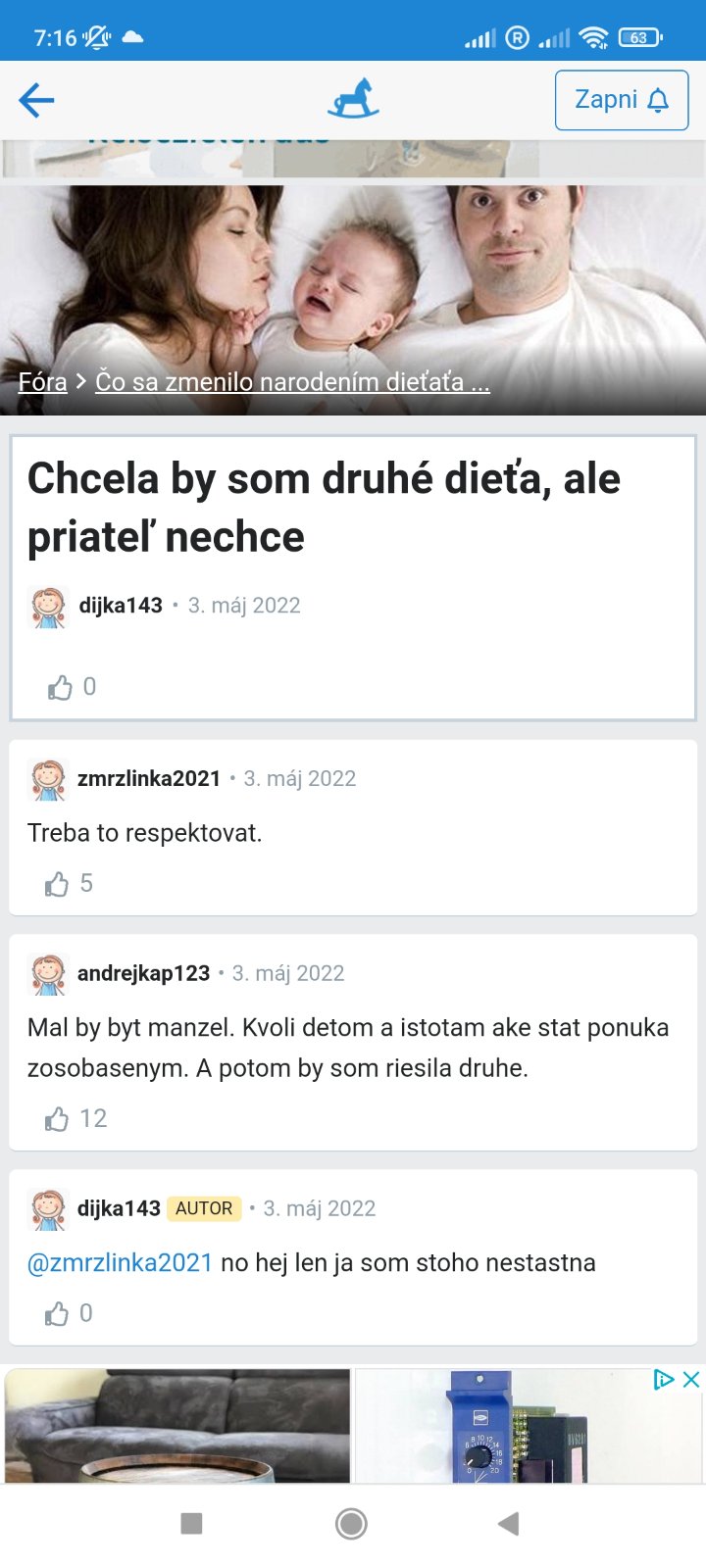This screenshot has height=1568, width=706.
Task: Open zmrzlinka2021 avatar
Action: pyautogui.click(x=48, y=780)
